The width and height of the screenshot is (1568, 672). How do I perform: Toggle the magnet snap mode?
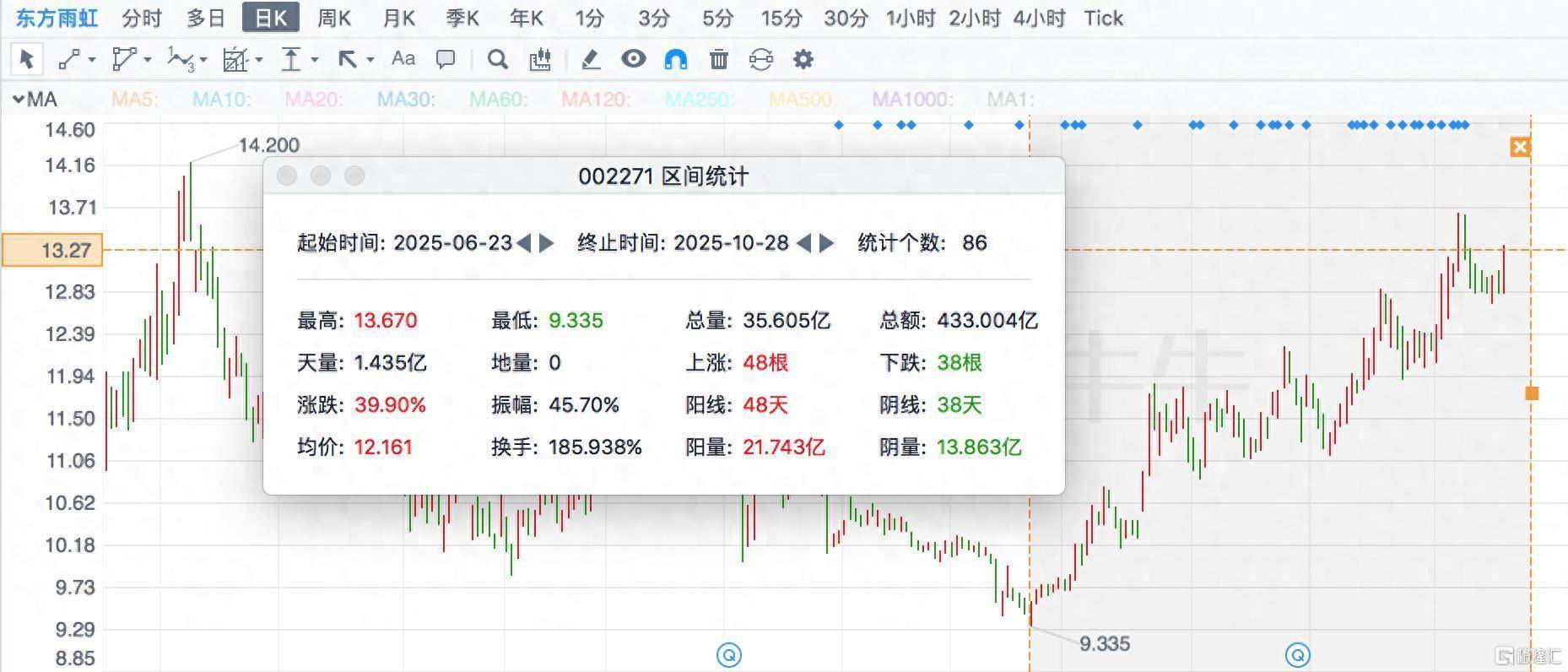[676, 59]
